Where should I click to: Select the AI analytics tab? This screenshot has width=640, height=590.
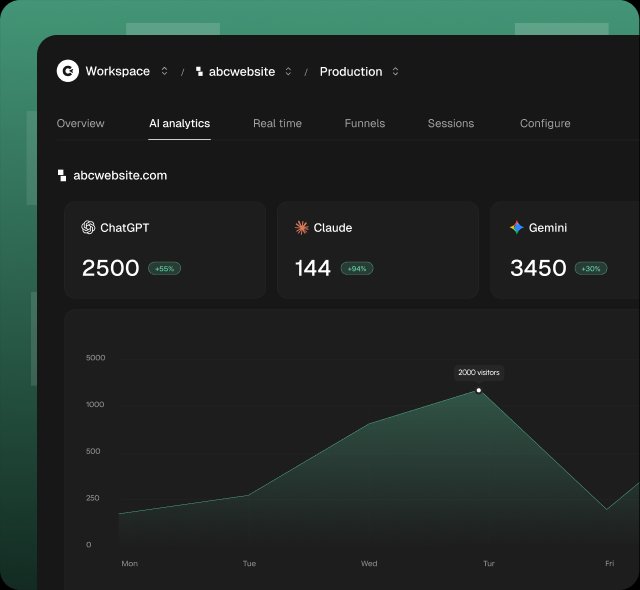pyautogui.click(x=180, y=123)
